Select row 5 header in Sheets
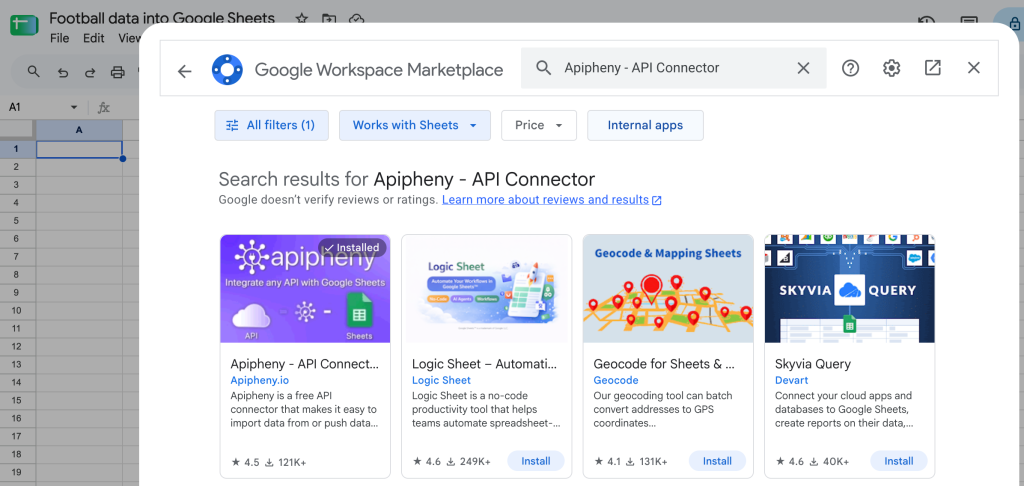 point(18,221)
